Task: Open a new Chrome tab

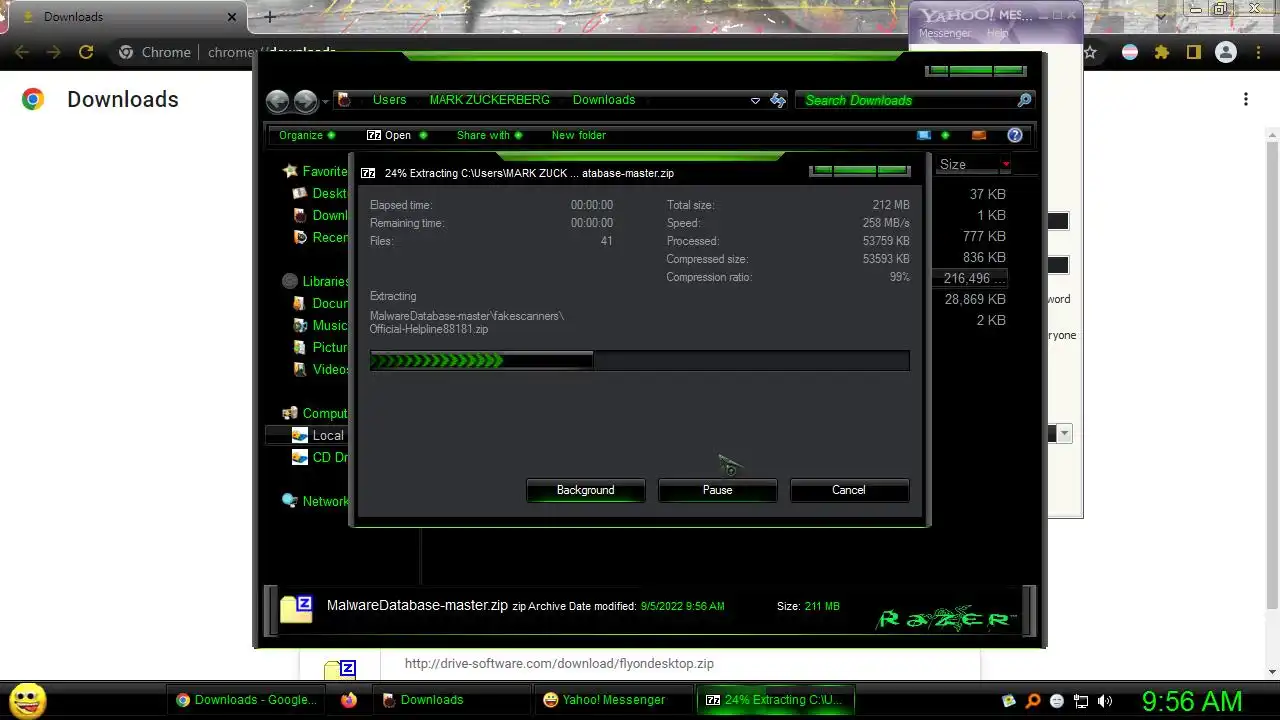Action: click(269, 17)
